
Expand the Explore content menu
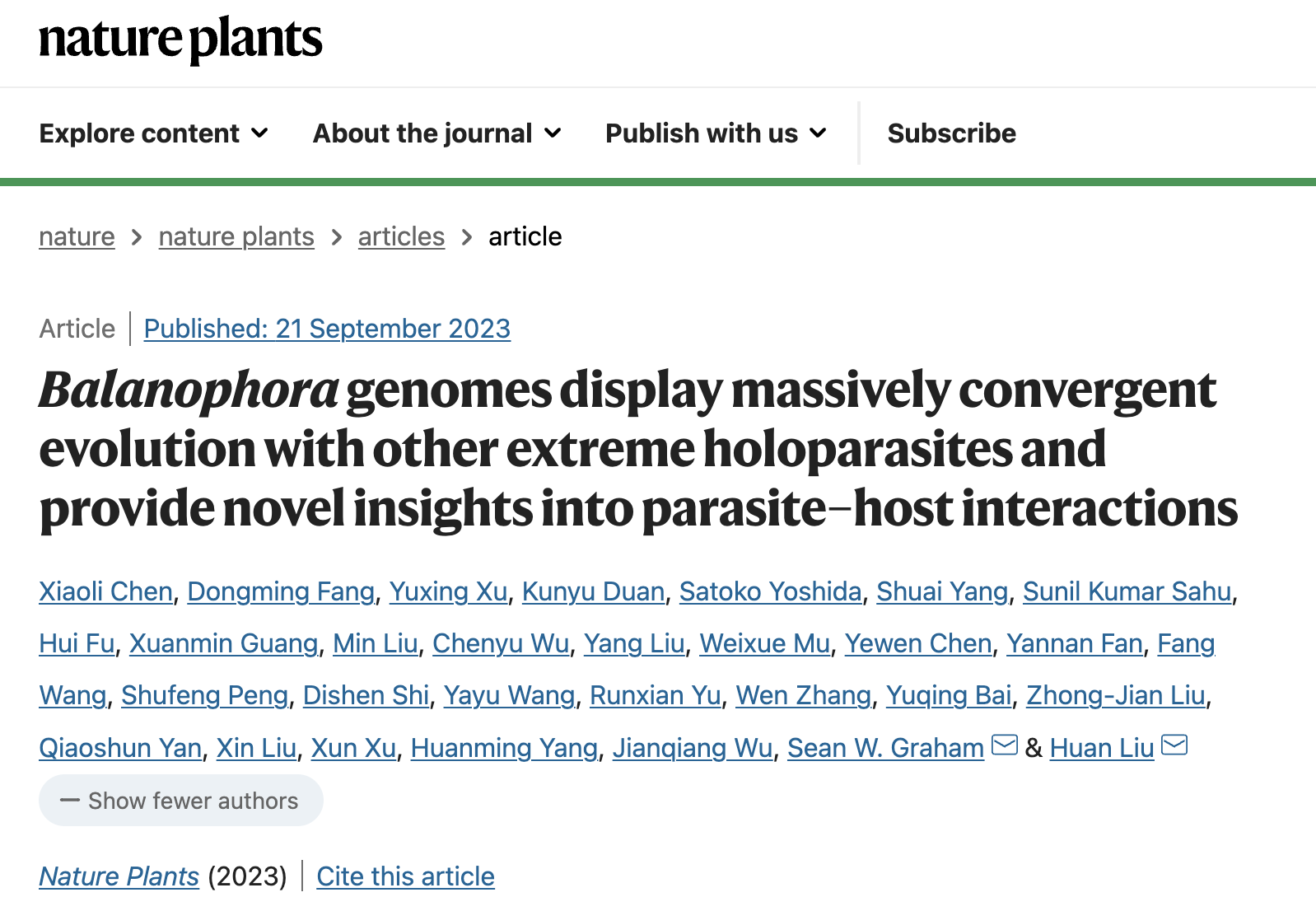point(154,133)
